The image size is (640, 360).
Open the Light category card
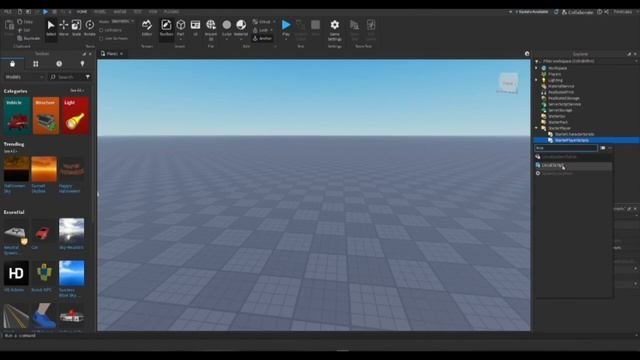[x=75, y=116]
